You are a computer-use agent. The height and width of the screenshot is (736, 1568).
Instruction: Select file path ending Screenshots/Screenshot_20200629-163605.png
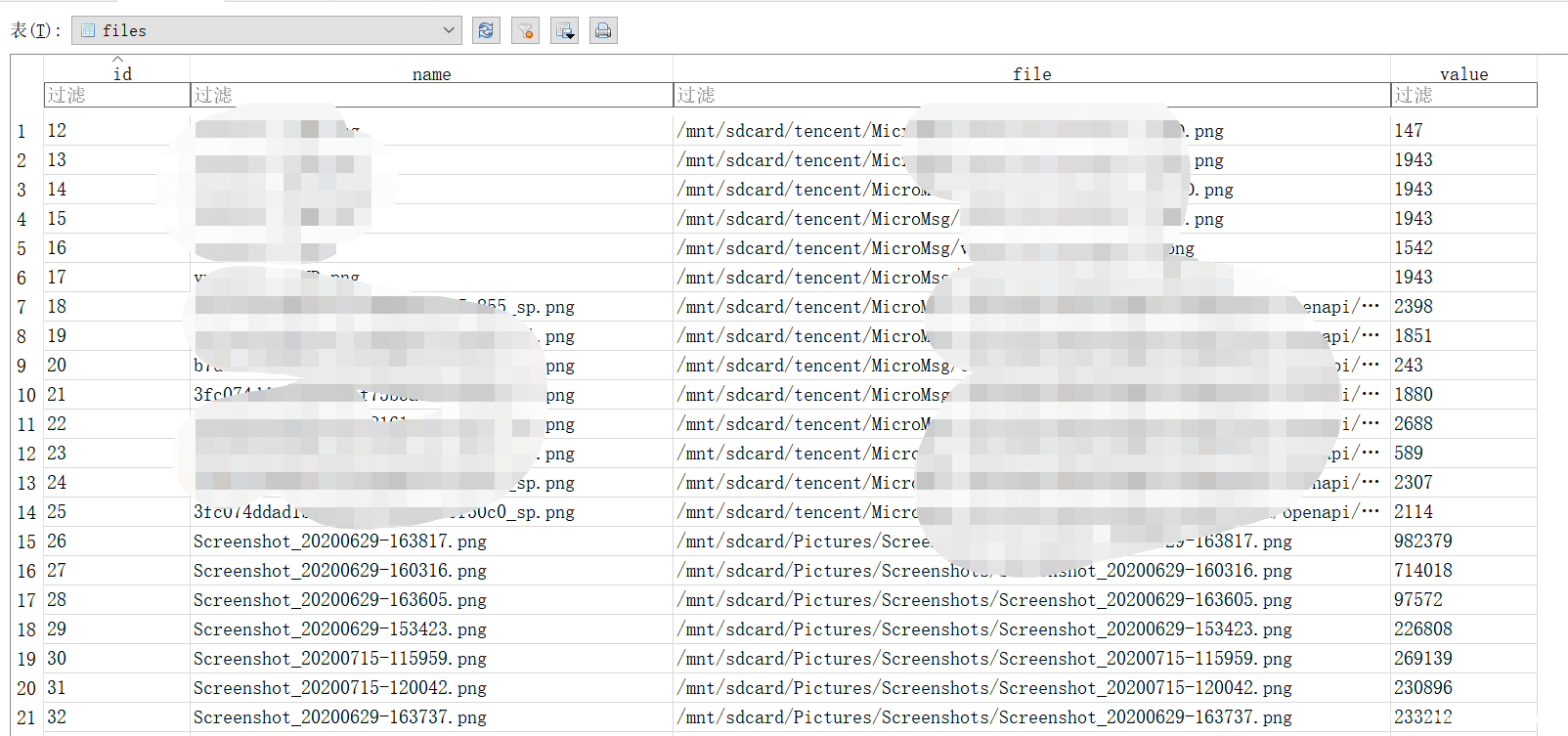tap(1032, 600)
